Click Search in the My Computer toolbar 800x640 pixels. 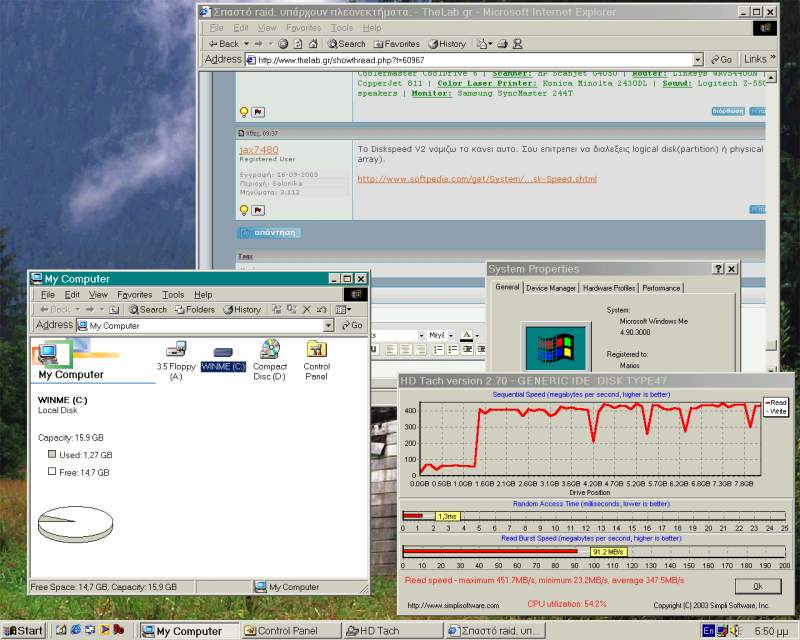point(148,309)
